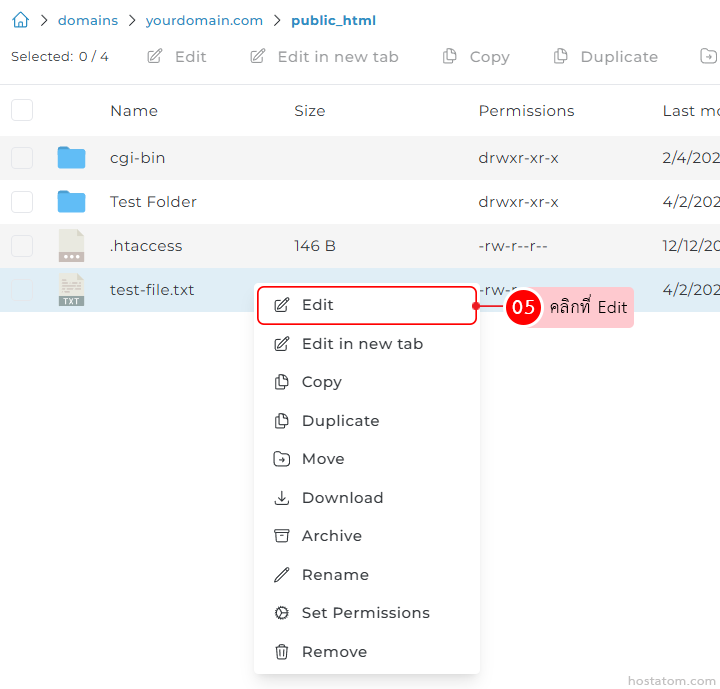Click the trash icon for Remove

(x=281, y=651)
